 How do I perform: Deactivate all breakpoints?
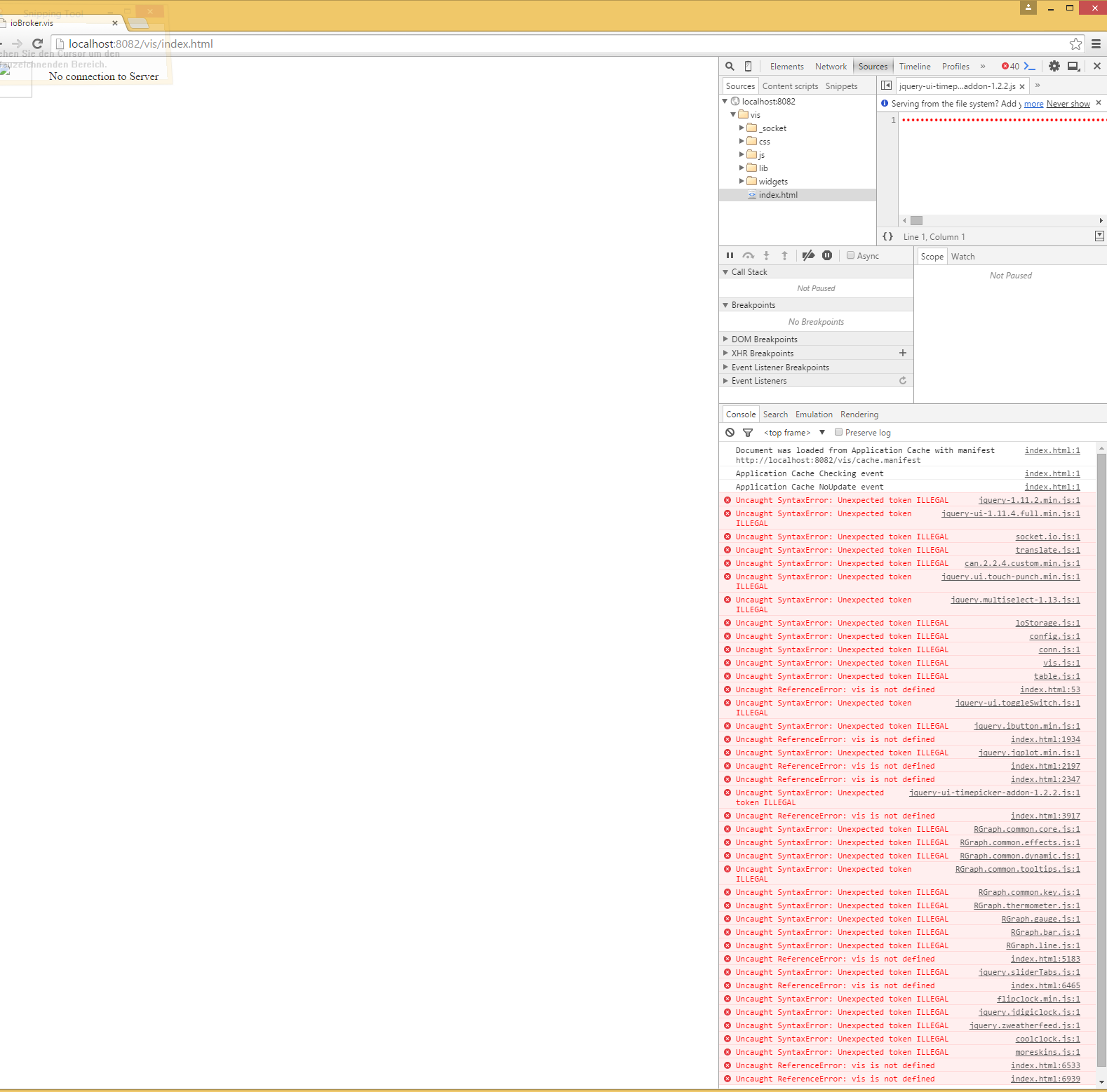tap(808, 255)
